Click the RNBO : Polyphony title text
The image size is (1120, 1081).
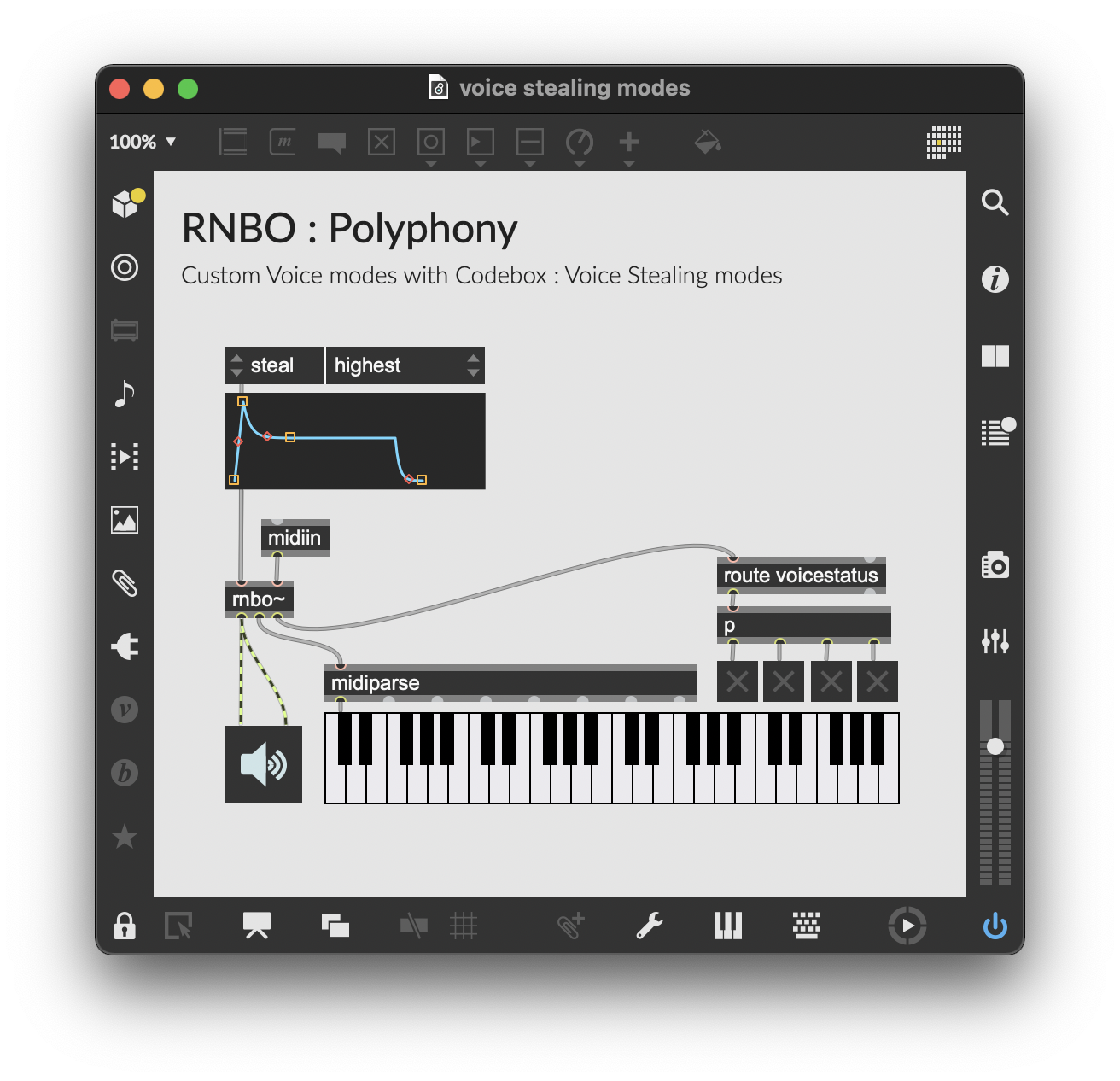[349, 229]
